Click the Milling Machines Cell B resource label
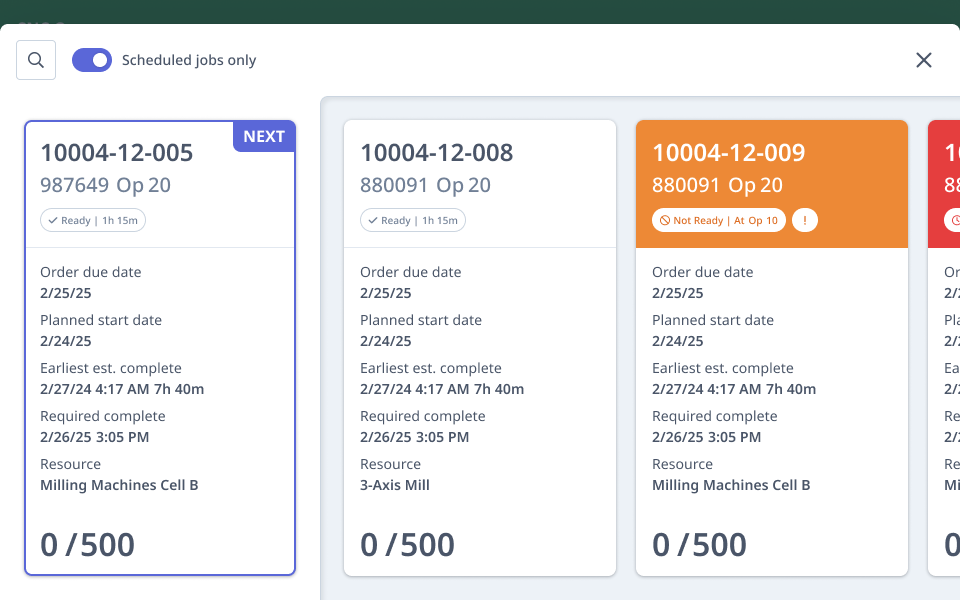Image resolution: width=960 pixels, height=600 pixels. (x=120, y=485)
